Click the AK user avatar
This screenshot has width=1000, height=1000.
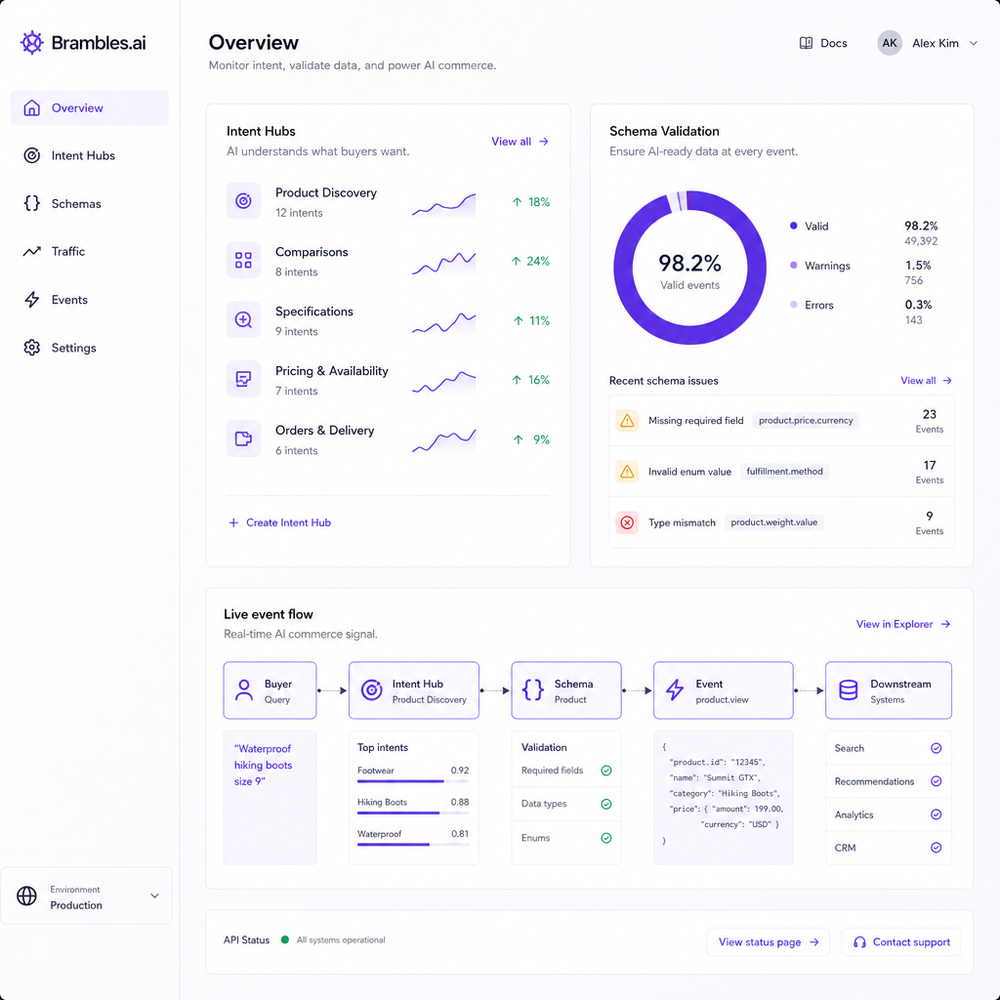(889, 43)
